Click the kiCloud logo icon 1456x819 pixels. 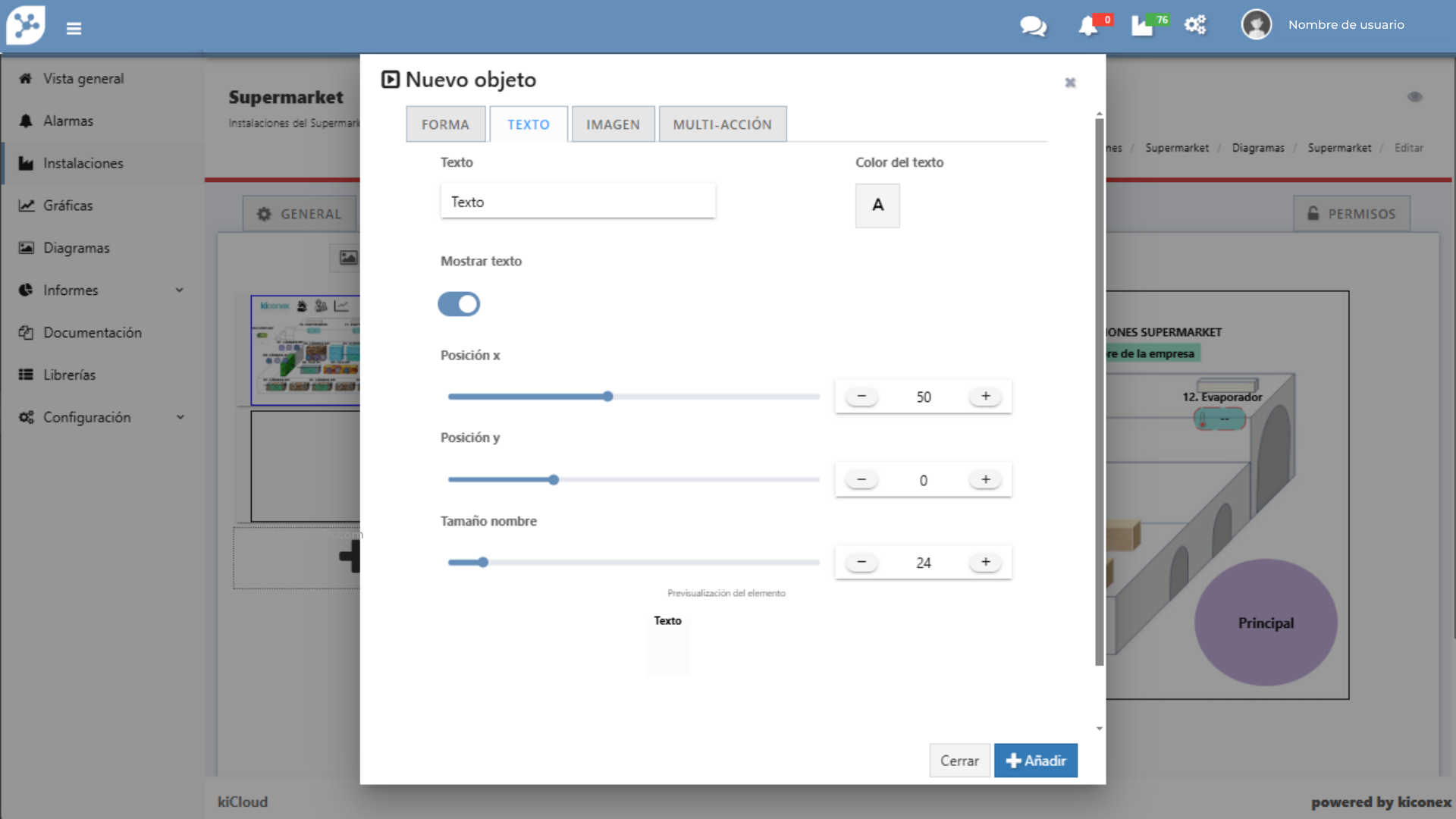26,25
